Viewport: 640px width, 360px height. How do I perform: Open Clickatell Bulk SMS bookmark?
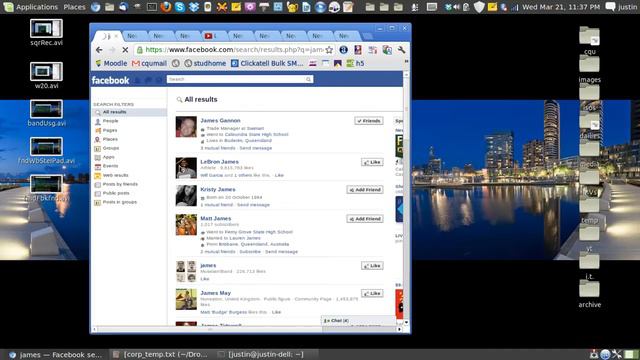click(x=267, y=63)
